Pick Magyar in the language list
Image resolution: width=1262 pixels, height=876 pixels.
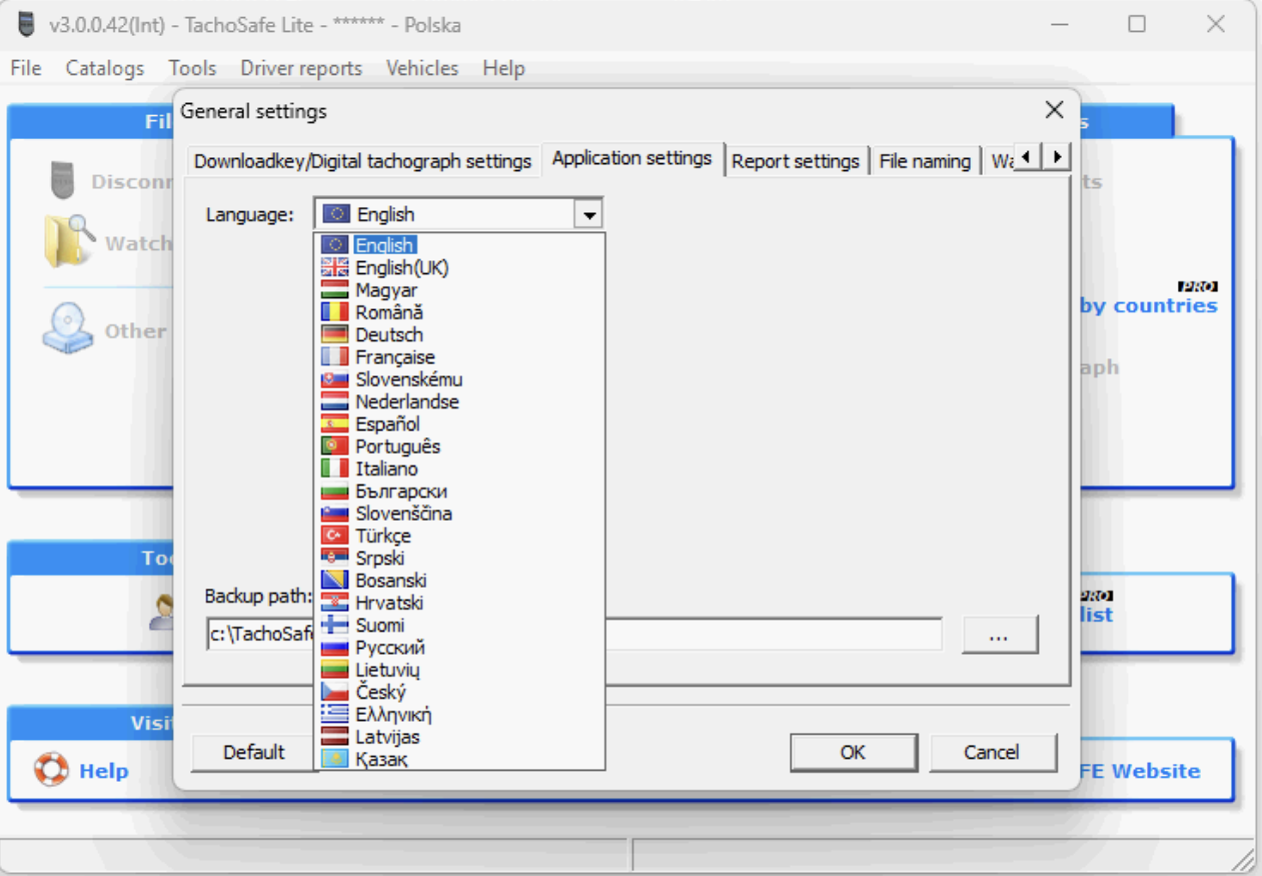tap(459, 290)
